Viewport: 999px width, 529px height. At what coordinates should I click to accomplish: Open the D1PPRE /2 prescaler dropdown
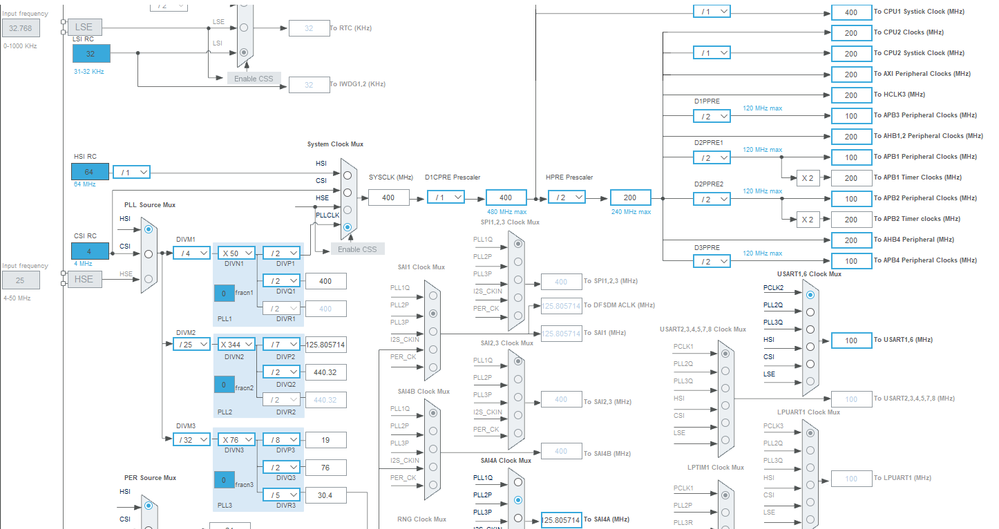[x=712, y=117]
